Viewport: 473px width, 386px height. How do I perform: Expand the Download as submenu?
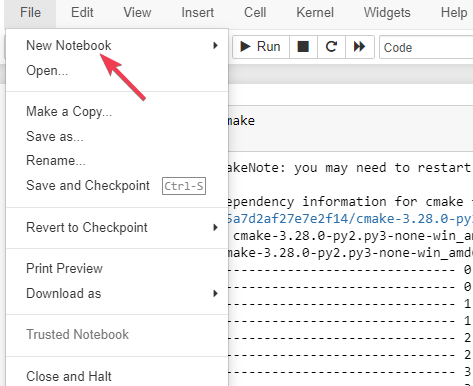pos(117,294)
